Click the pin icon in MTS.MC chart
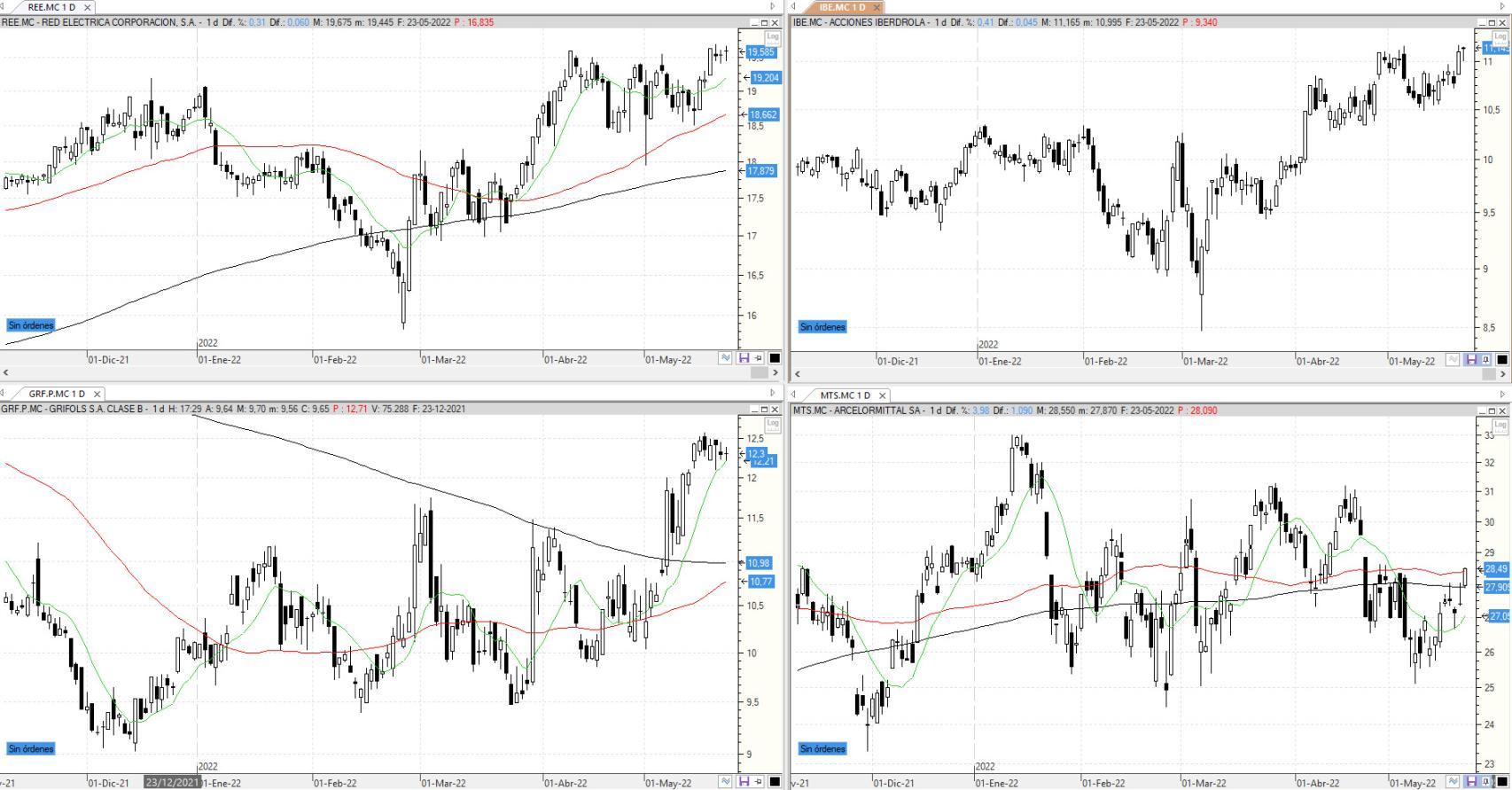 [x=1486, y=782]
